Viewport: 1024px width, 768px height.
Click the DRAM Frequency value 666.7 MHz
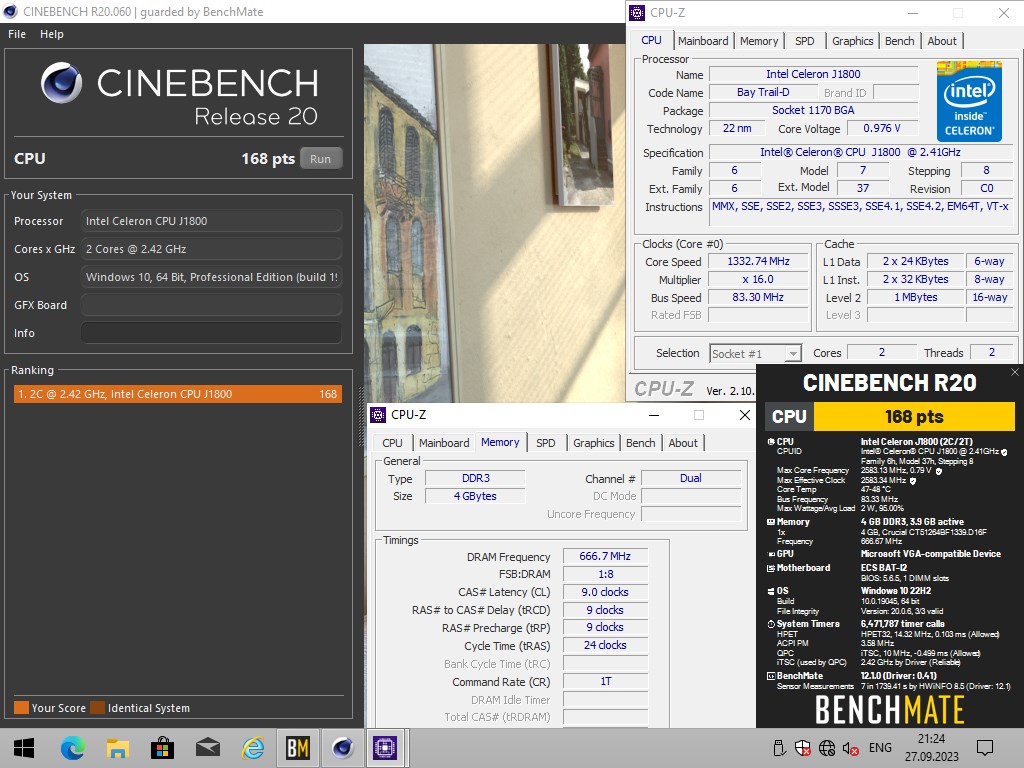605,556
